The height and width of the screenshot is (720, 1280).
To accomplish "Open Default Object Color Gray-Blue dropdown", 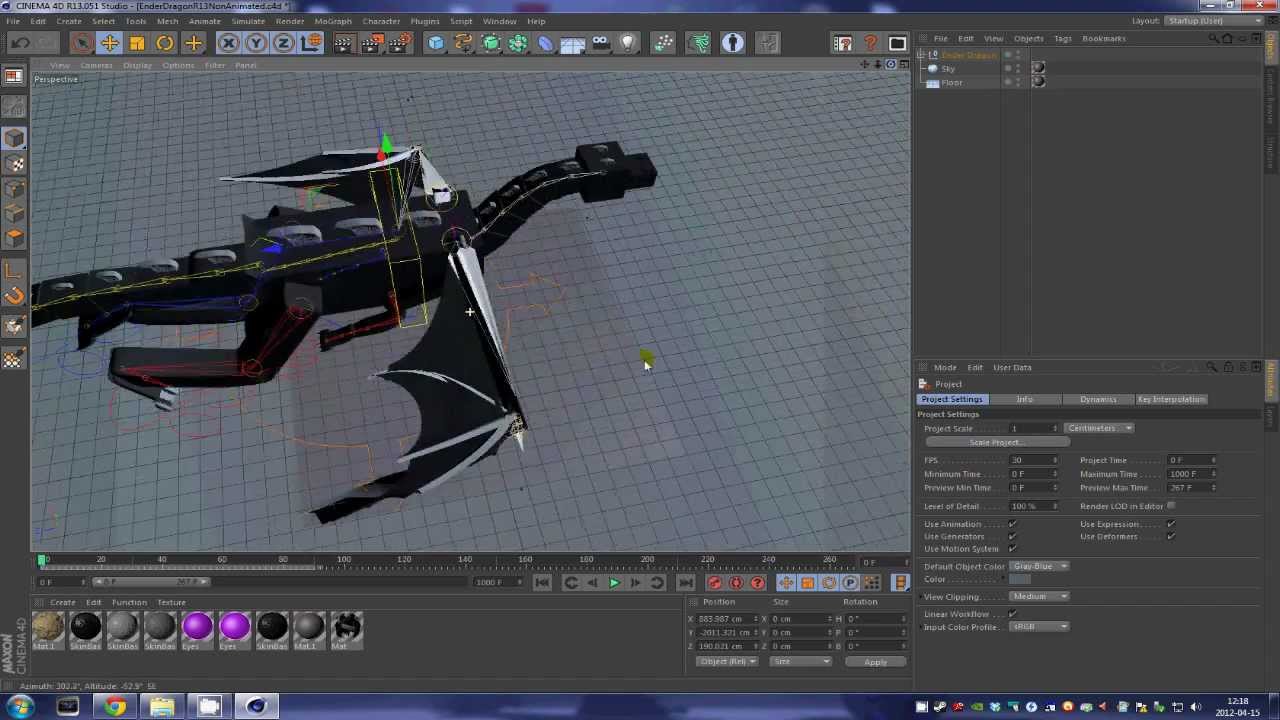I will coord(1039,566).
